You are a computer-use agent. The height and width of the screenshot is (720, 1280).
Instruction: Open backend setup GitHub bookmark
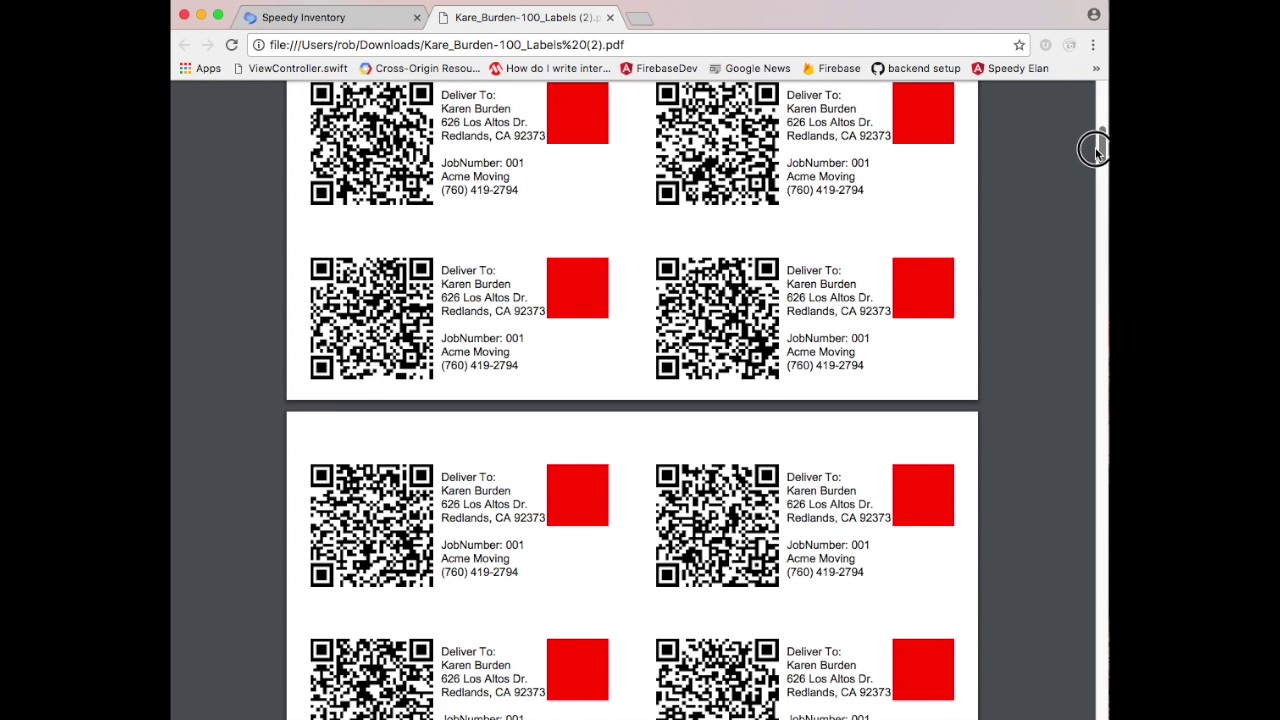tap(916, 68)
